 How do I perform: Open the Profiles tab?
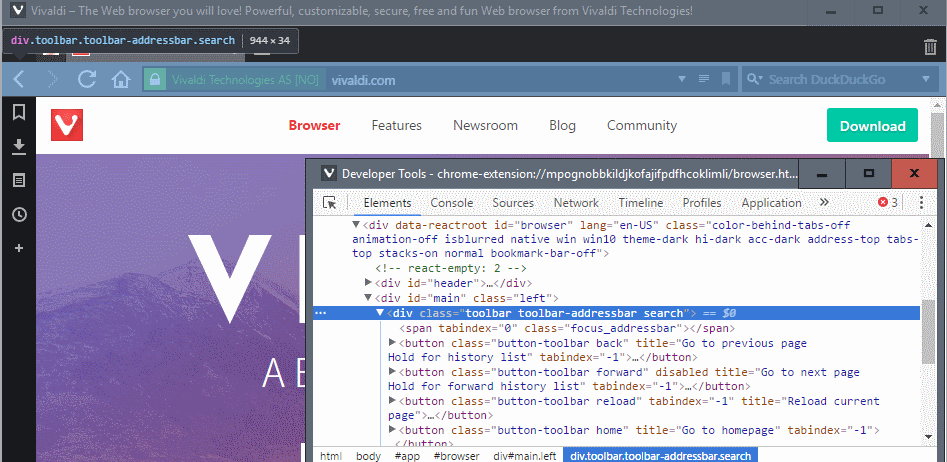pyautogui.click(x=702, y=203)
